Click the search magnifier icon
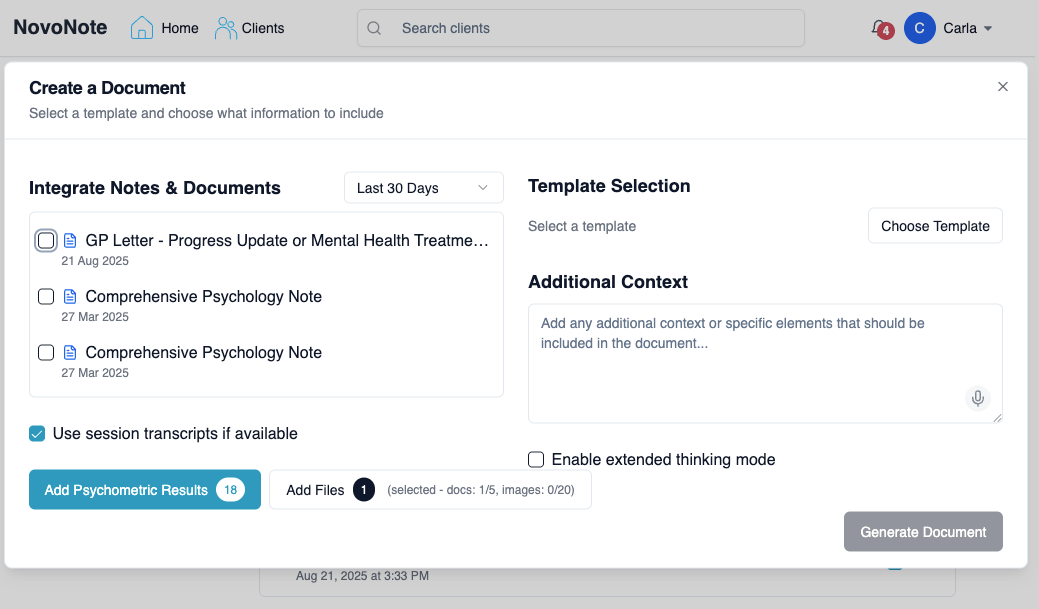The image size is (1039, 609). [x=375, y=28]
